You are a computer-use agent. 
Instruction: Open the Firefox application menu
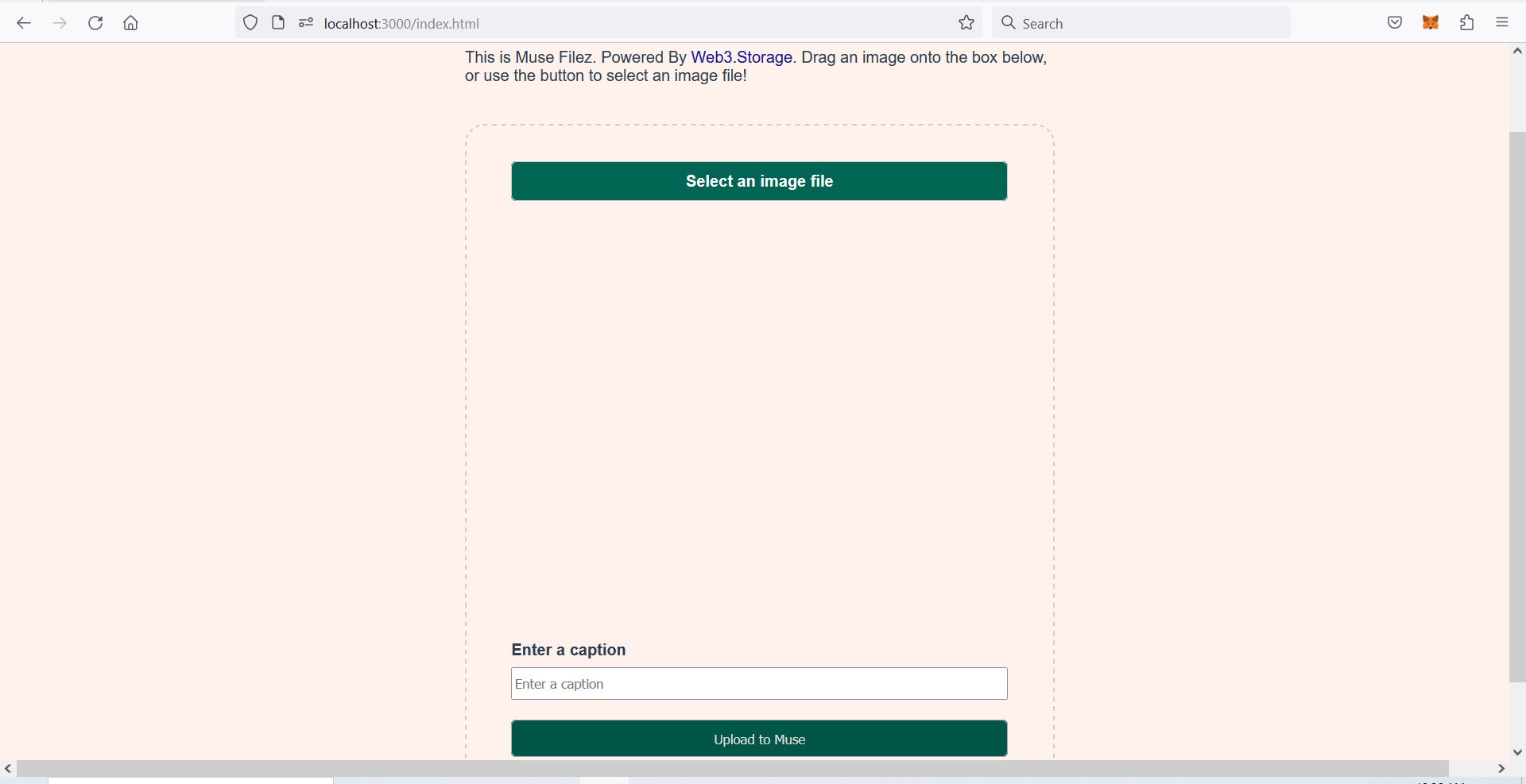(1502, 23)
